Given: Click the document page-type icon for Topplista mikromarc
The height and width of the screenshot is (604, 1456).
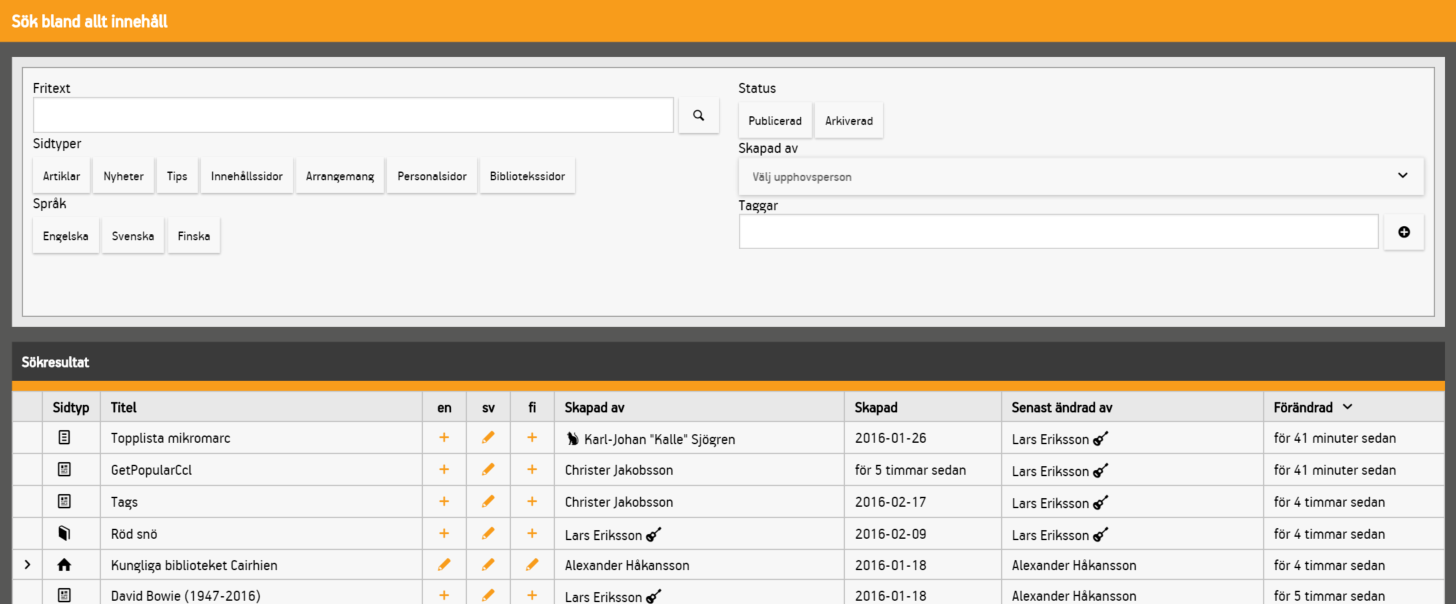Looking at the screenshot, I should 64,437.
